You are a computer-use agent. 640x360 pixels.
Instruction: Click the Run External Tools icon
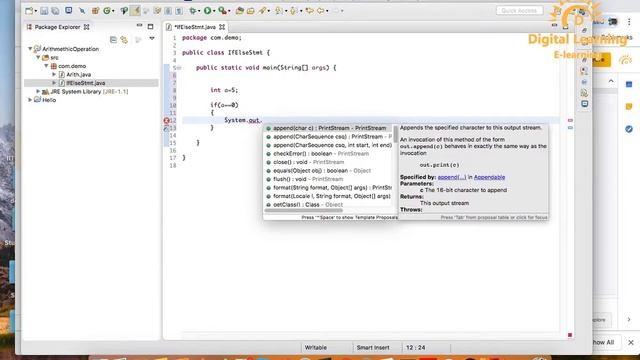coord(222,11)
